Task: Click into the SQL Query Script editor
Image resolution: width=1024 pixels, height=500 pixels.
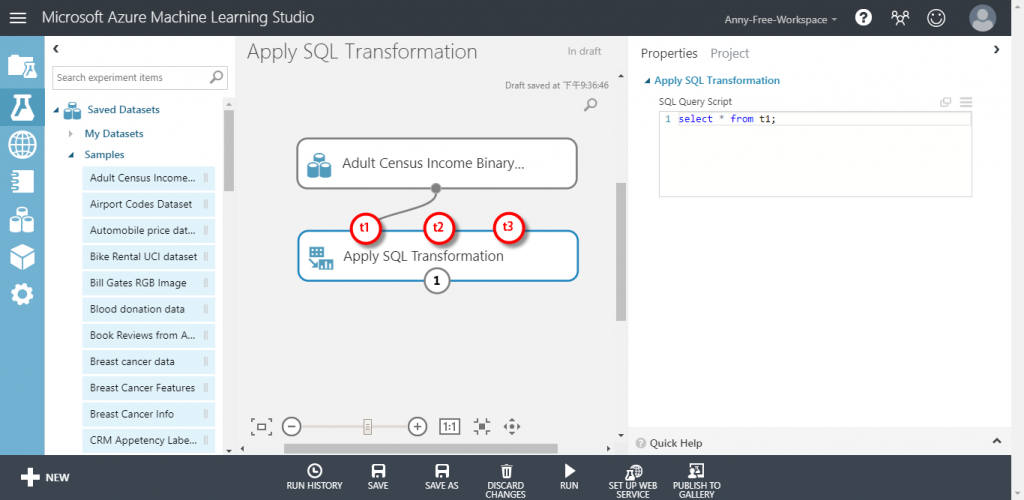Action: click(x=815, y=154)
